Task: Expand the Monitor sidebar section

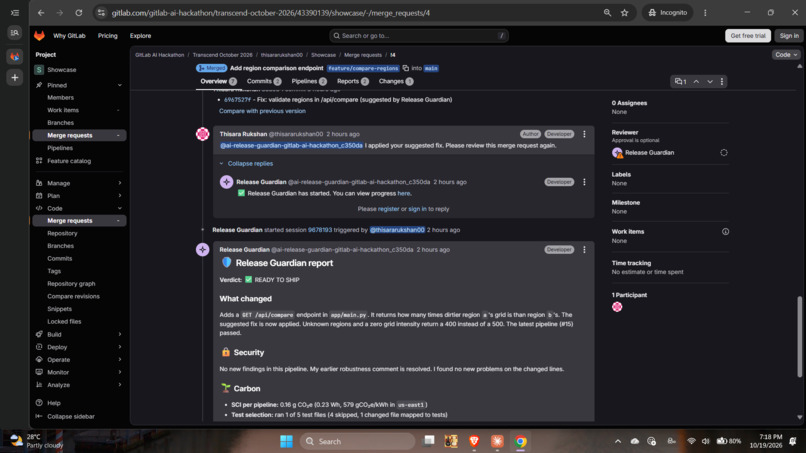Action: coord(120,372)
